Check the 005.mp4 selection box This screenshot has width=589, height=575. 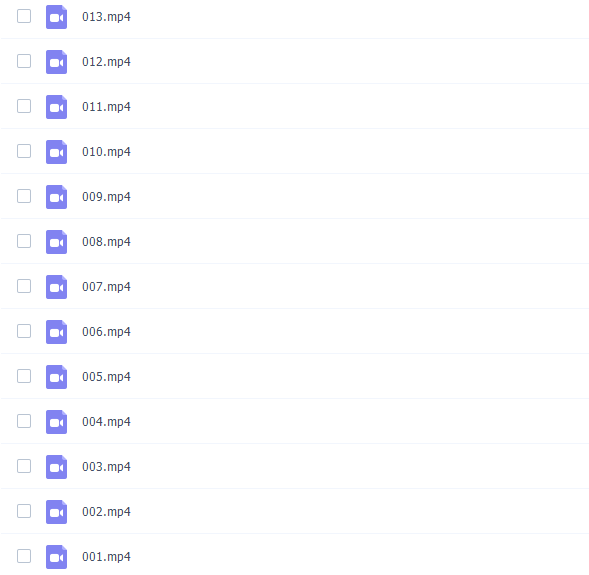24,376
